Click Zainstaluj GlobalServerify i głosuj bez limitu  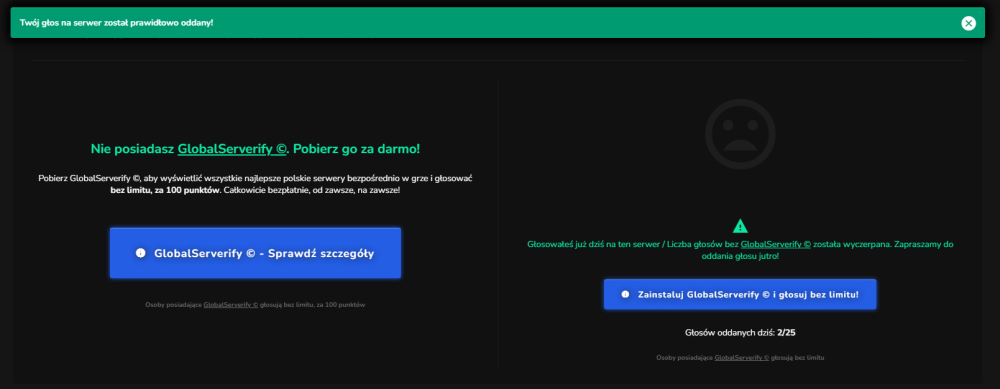point(740,295)
